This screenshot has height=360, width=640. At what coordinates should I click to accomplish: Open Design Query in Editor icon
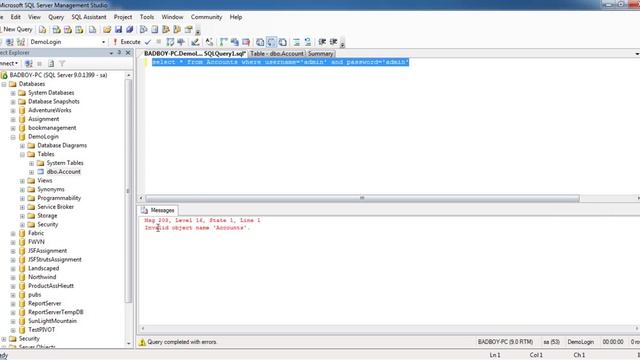[x=195, y=42]
